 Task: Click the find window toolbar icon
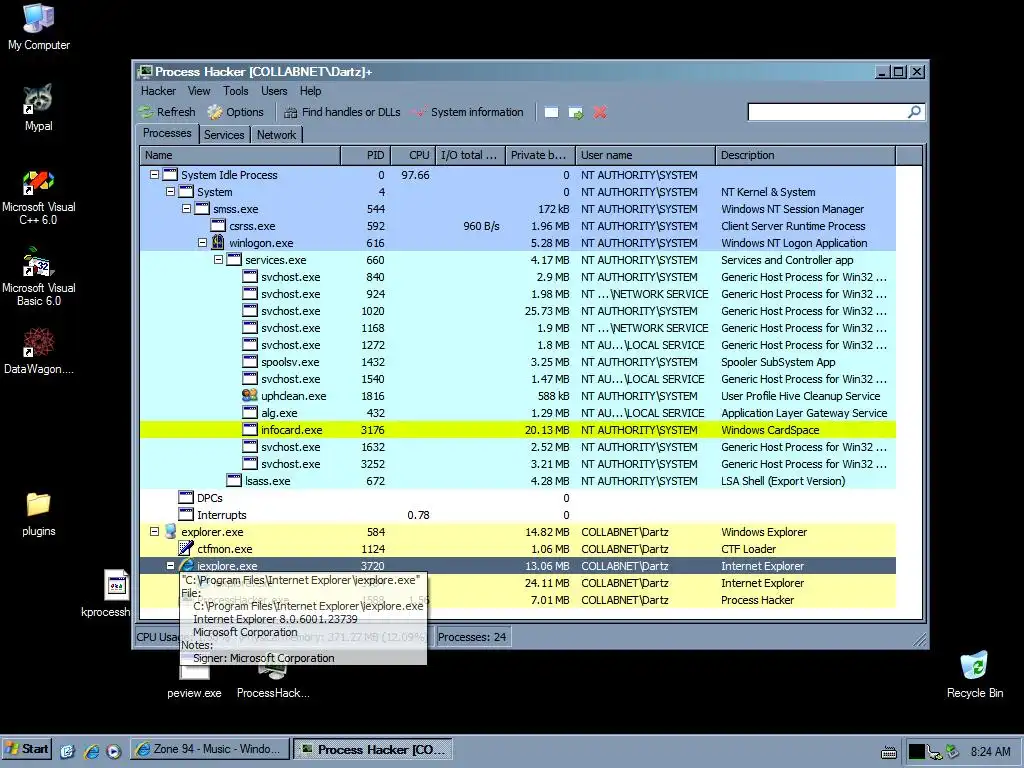point(551,112)
